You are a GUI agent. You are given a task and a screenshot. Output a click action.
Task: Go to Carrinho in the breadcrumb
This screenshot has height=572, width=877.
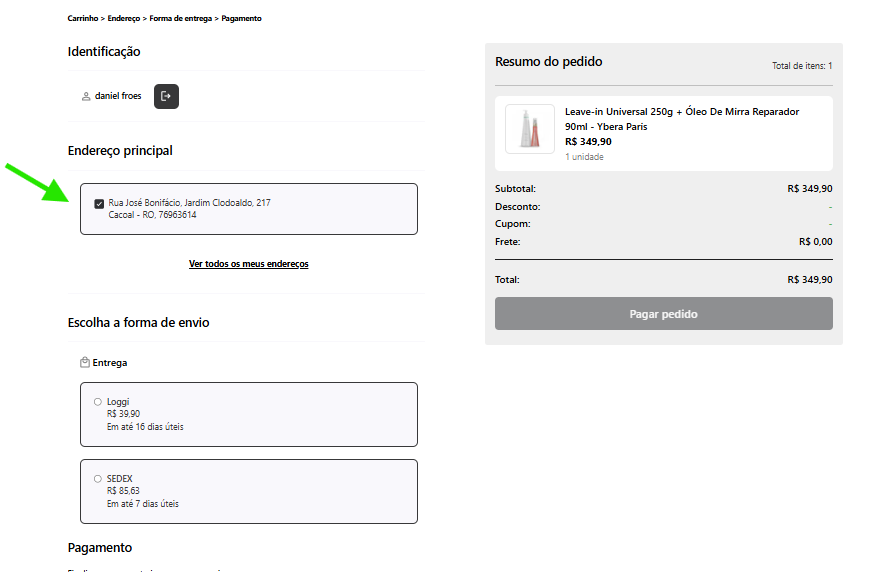[84, 18]
